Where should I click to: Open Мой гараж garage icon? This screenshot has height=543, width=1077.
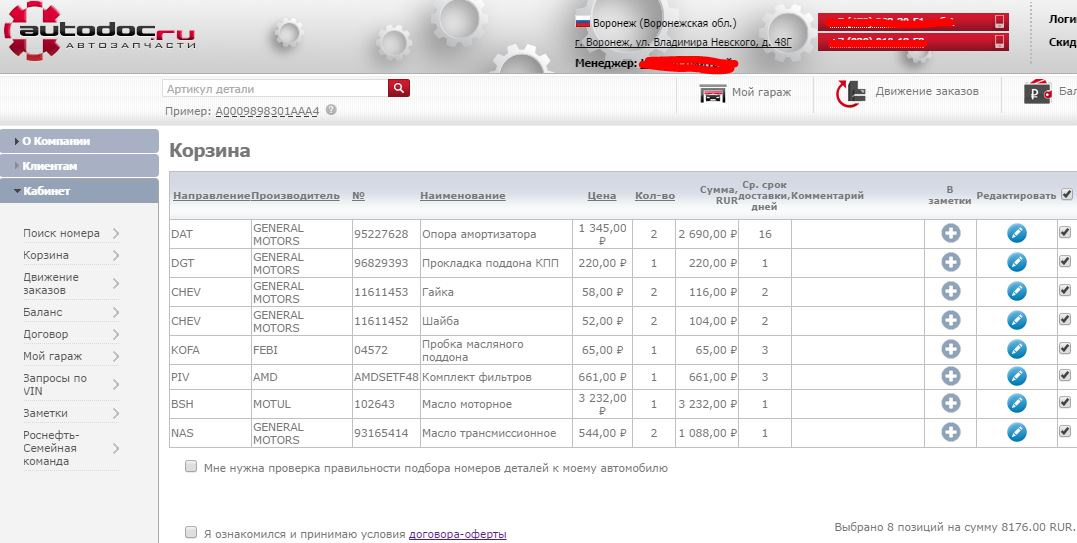pos(712,92)
